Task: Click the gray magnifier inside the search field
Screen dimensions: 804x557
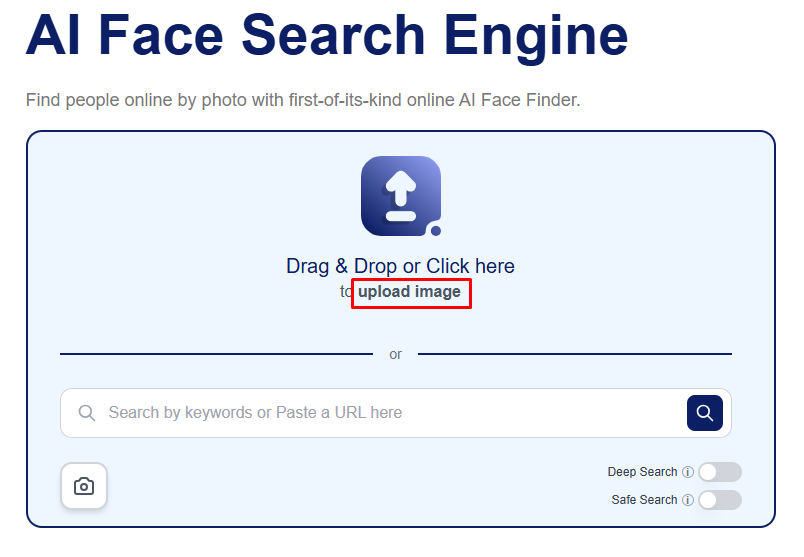Action: (x=87, y=413)
